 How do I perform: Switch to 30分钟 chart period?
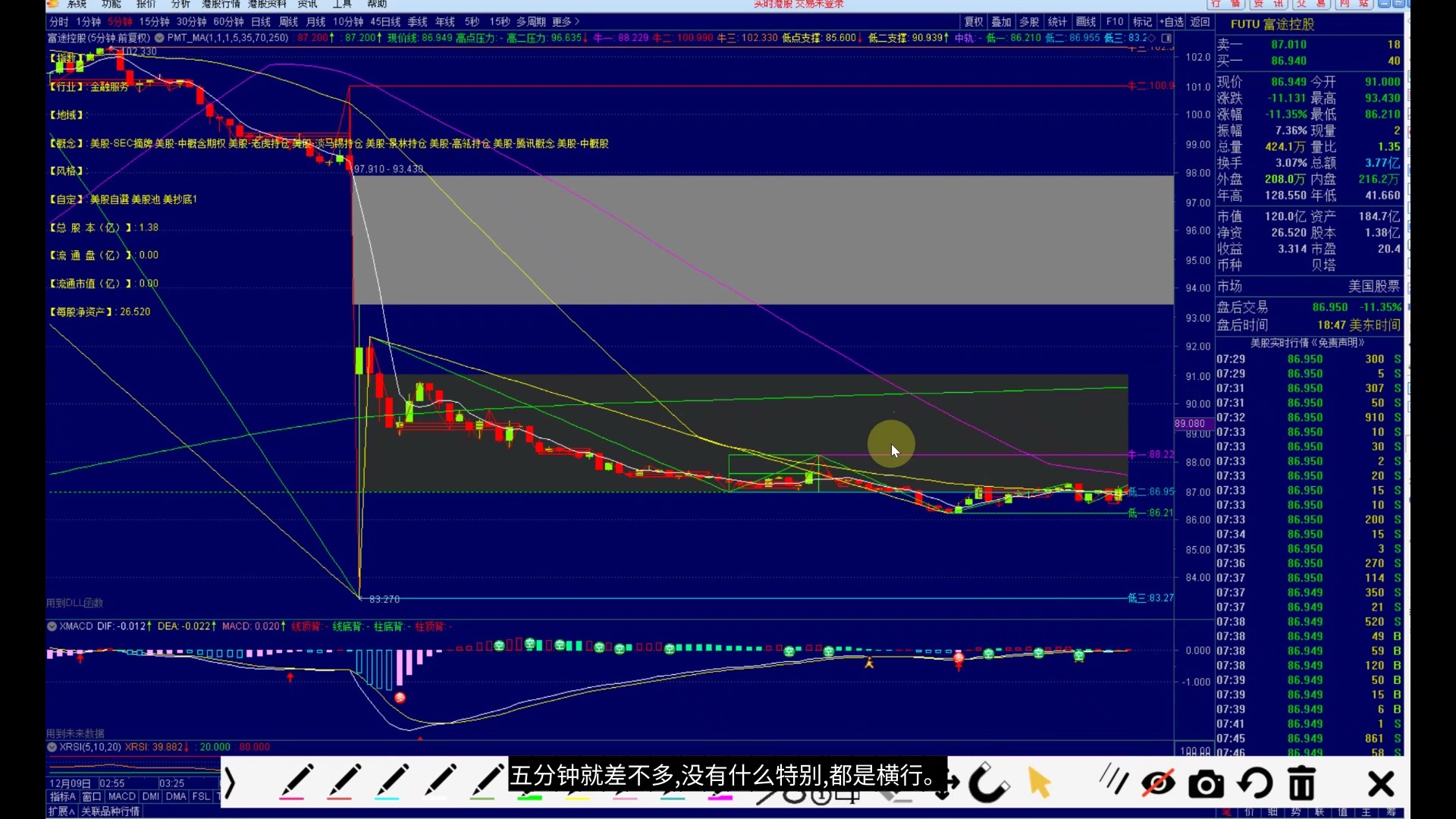click(x=192, y=22)
